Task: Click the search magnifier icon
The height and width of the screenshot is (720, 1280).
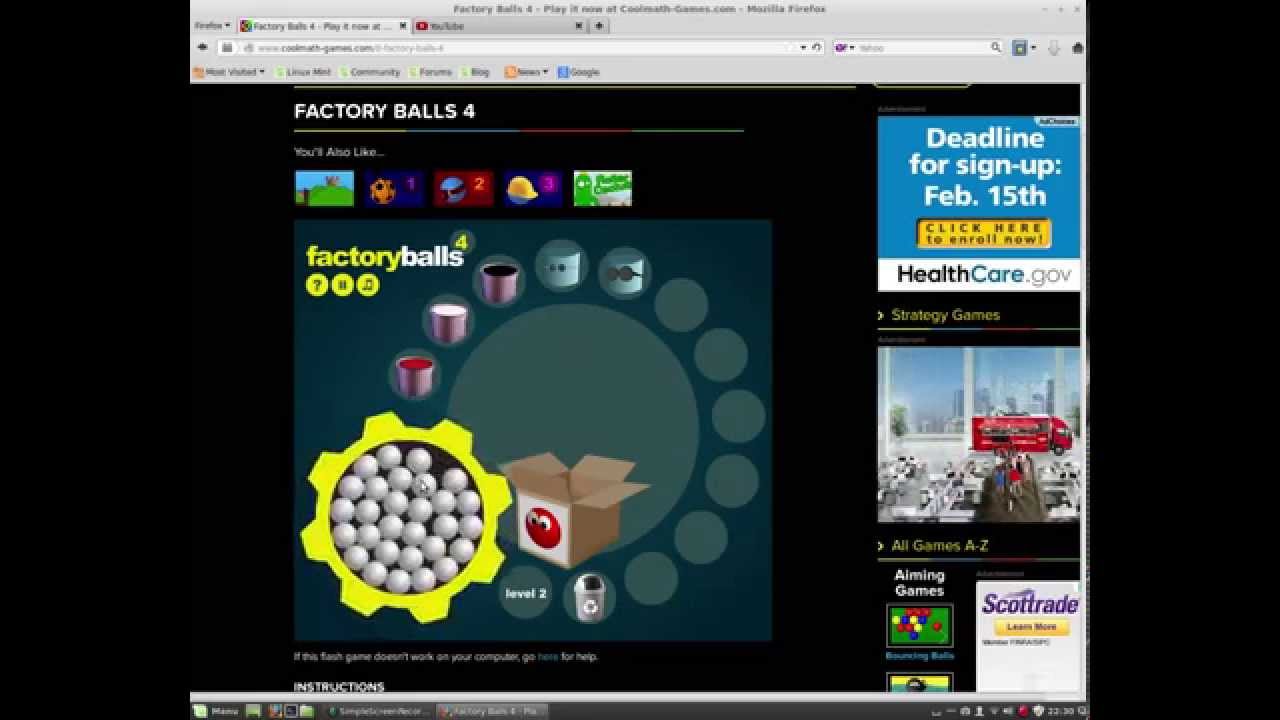Action: [x=996, y=48]
